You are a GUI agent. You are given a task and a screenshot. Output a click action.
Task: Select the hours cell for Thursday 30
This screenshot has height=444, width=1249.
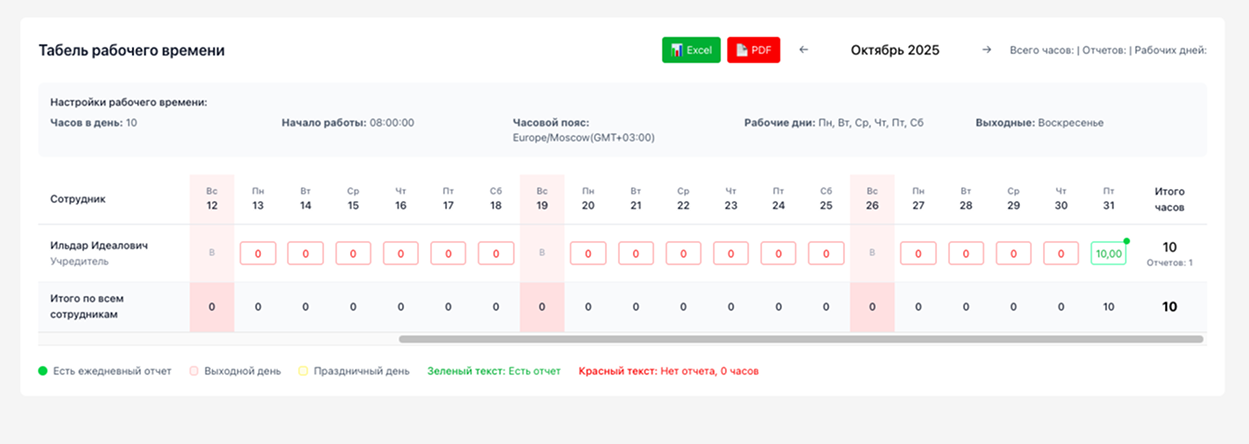(1061, 254)
